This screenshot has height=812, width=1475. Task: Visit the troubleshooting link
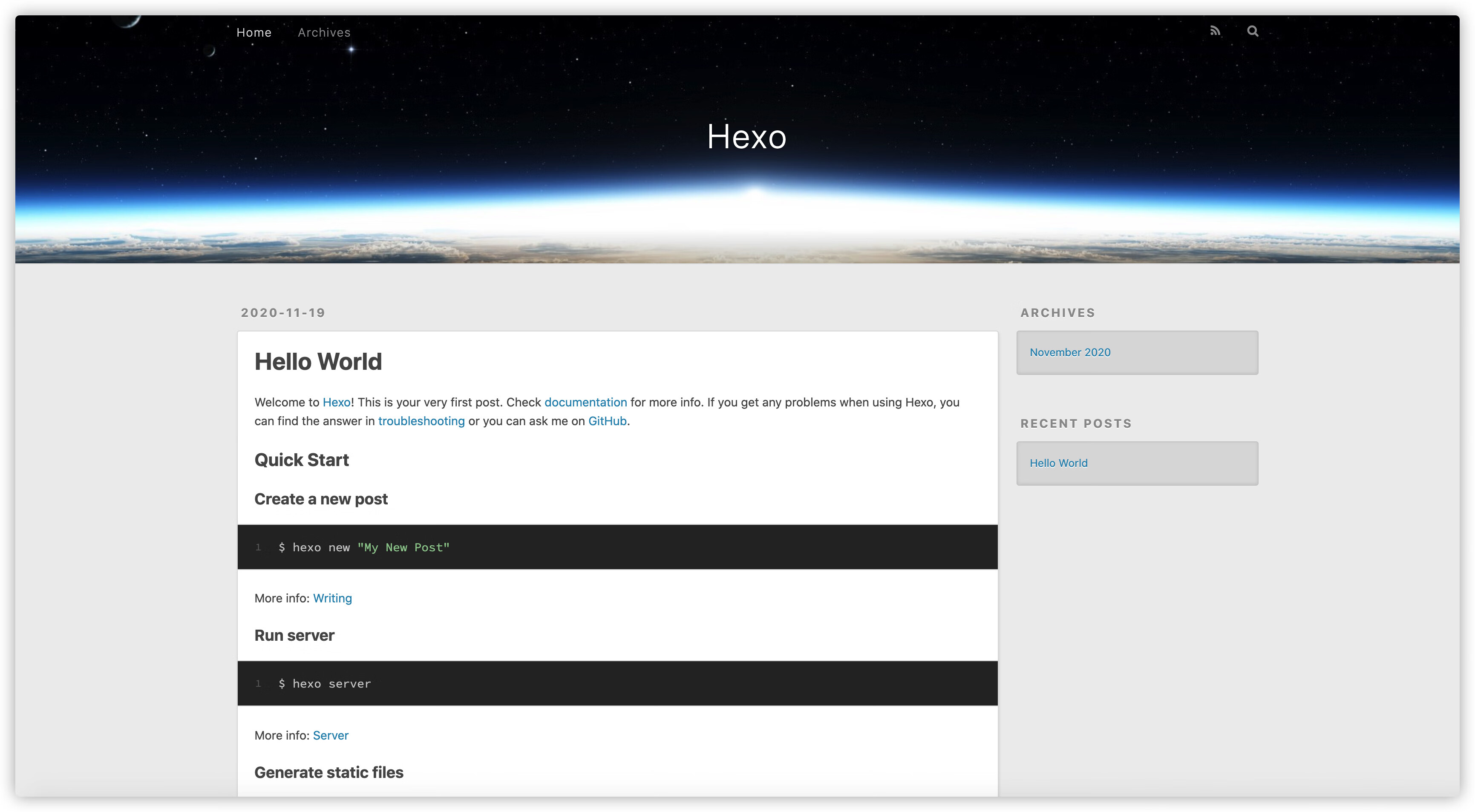point(421,421)
